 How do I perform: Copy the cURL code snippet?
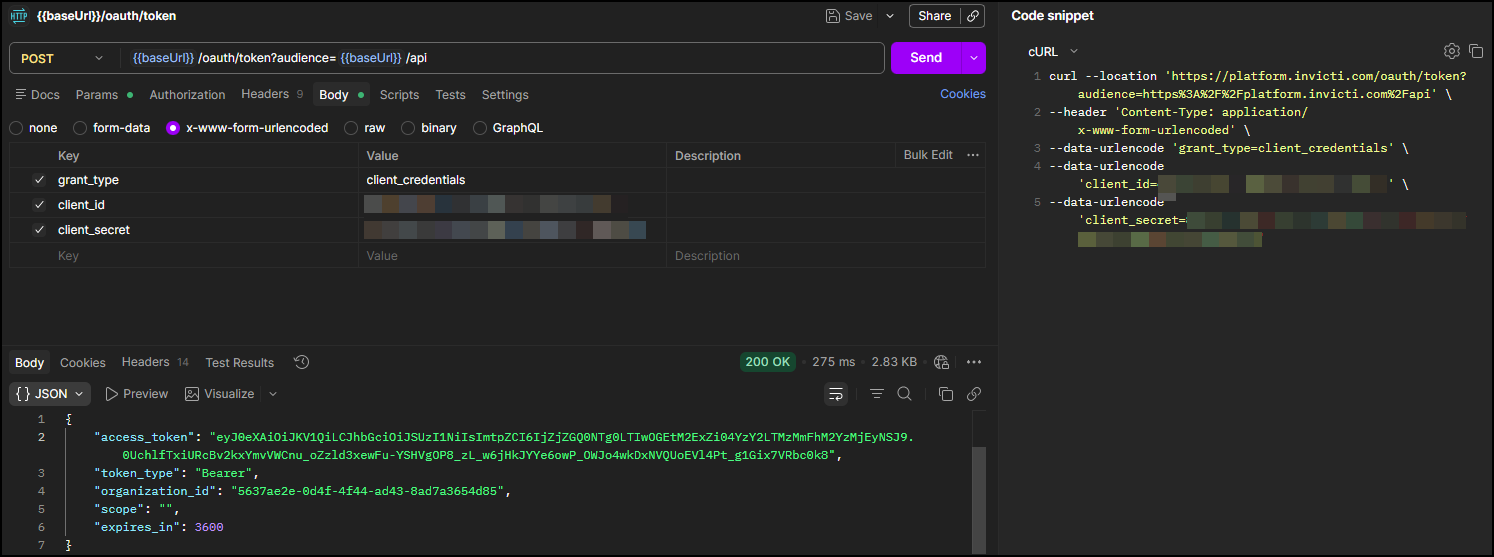(x=1475, y=51)
